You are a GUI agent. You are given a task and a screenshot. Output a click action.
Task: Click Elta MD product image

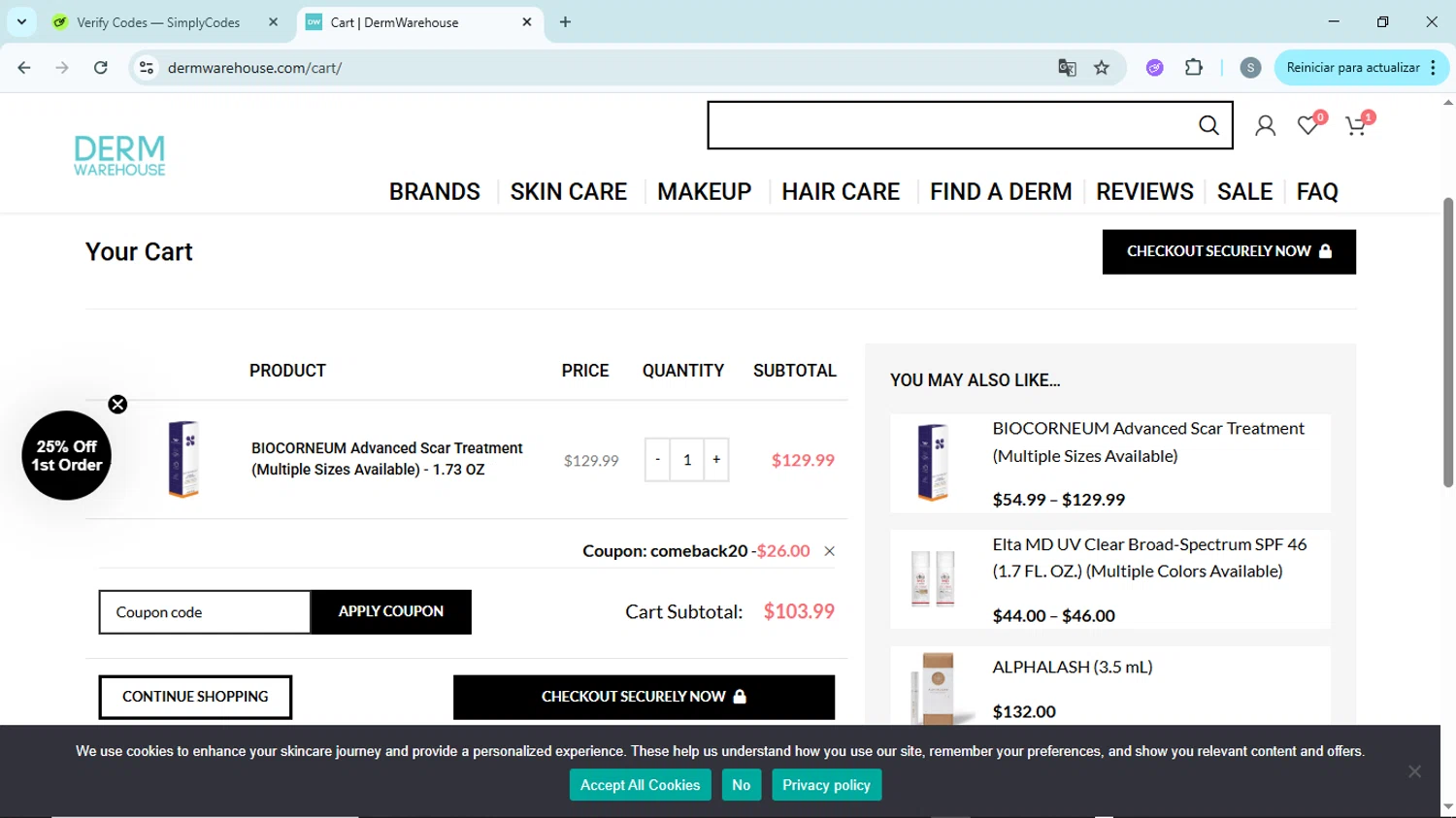[933, 578]
